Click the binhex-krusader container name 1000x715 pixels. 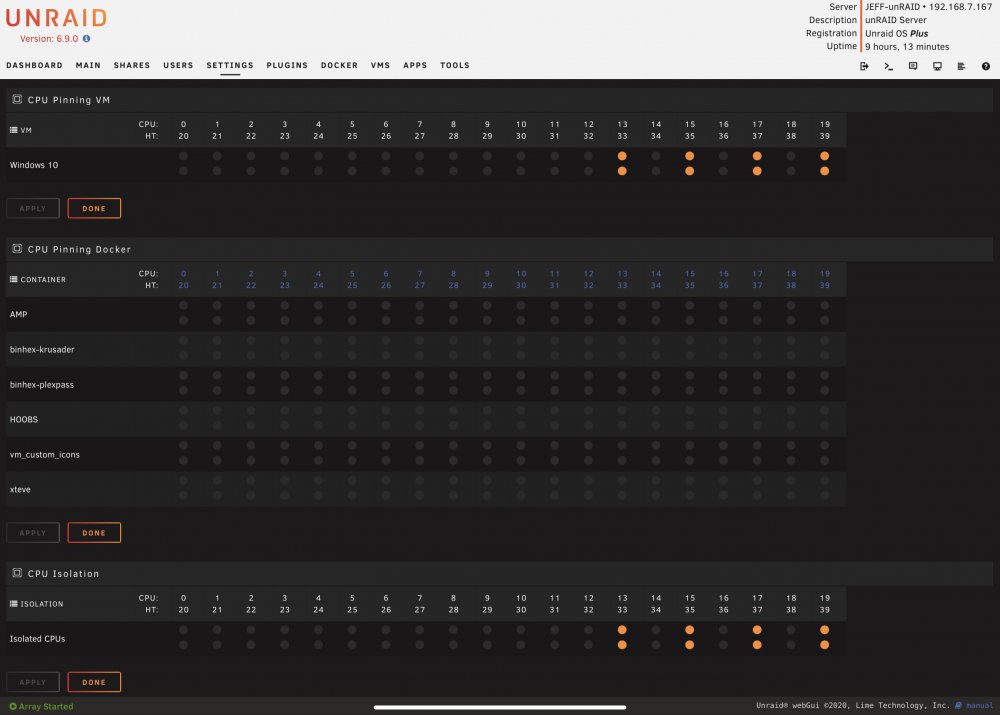coord(42,350)
